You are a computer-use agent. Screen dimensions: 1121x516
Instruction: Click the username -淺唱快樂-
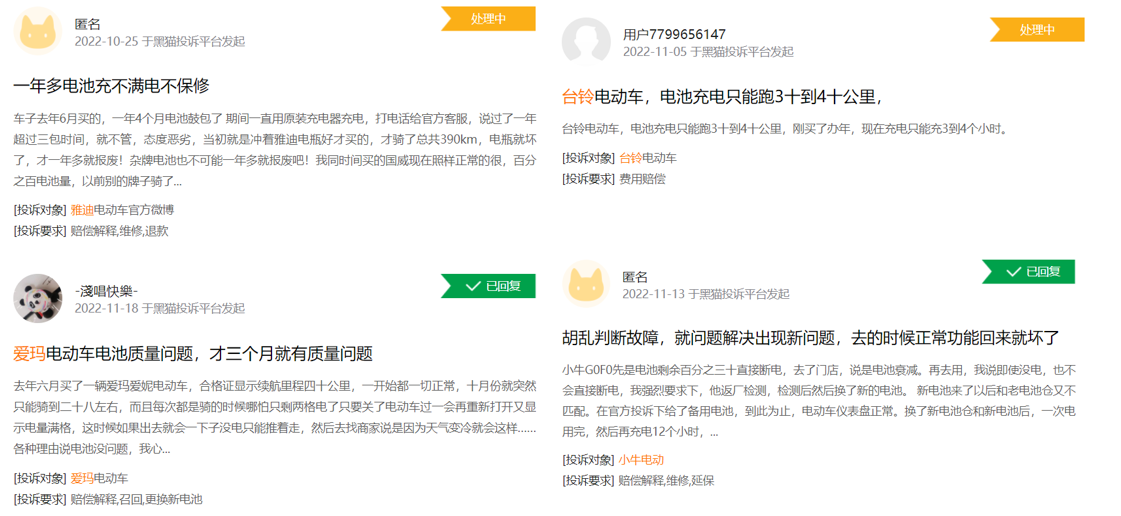point(106,291)
